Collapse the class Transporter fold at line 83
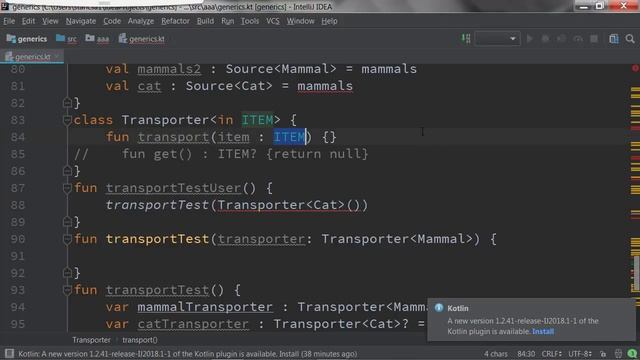Screen dimensions: 640x360 (x=67, y=120)
